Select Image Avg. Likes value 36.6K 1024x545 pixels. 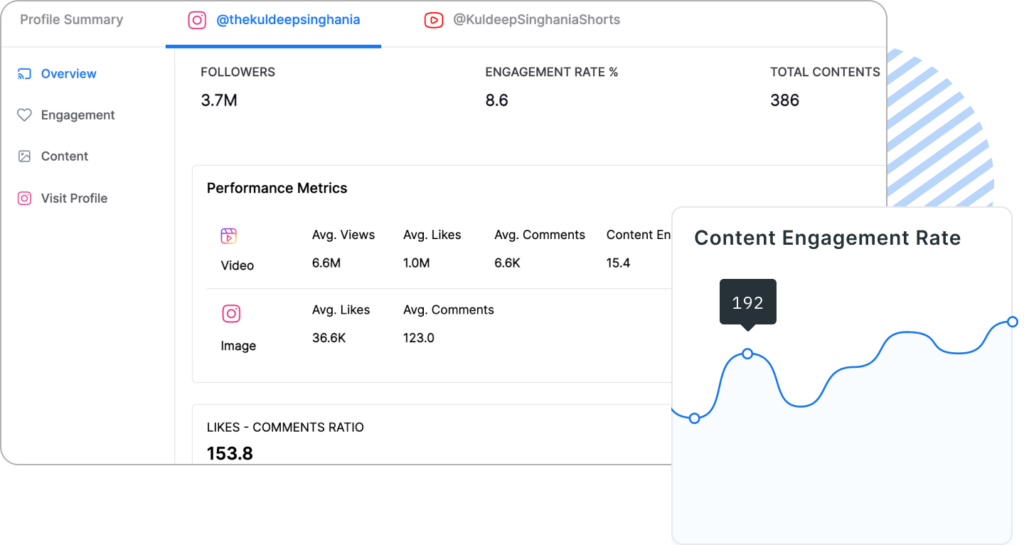coord(328,338)
